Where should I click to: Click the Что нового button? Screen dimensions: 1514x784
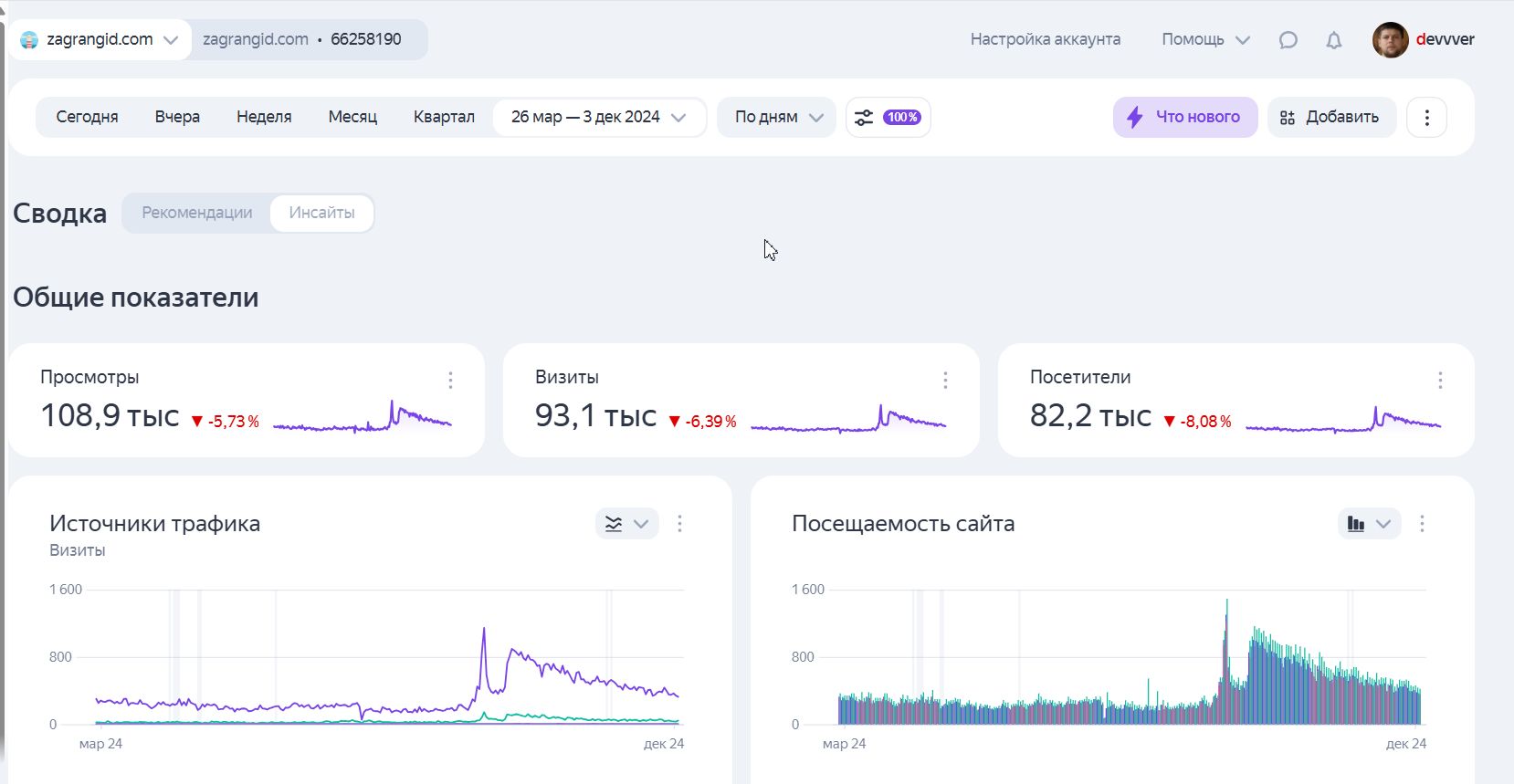click(1184, 117)
